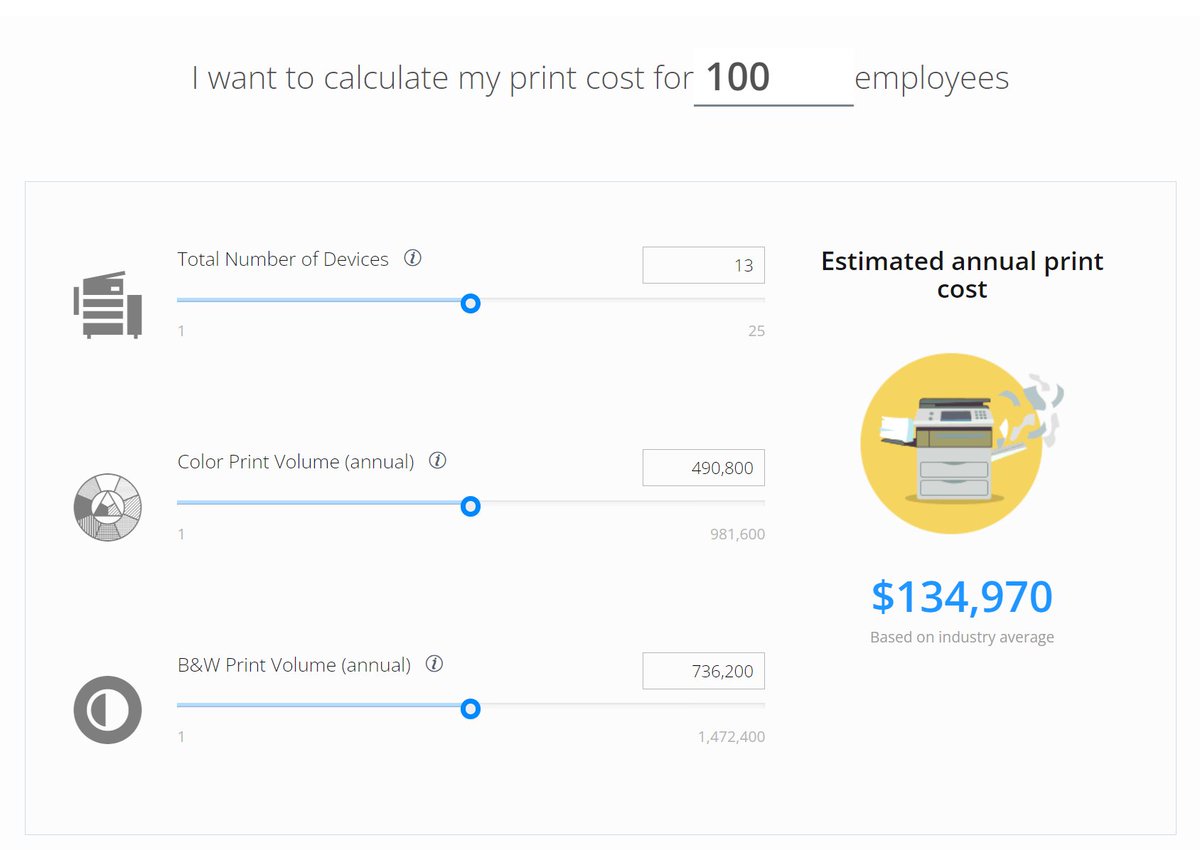
Task: Click the 'Estimated annual print cost' heading
Action: tap(962, 275)
